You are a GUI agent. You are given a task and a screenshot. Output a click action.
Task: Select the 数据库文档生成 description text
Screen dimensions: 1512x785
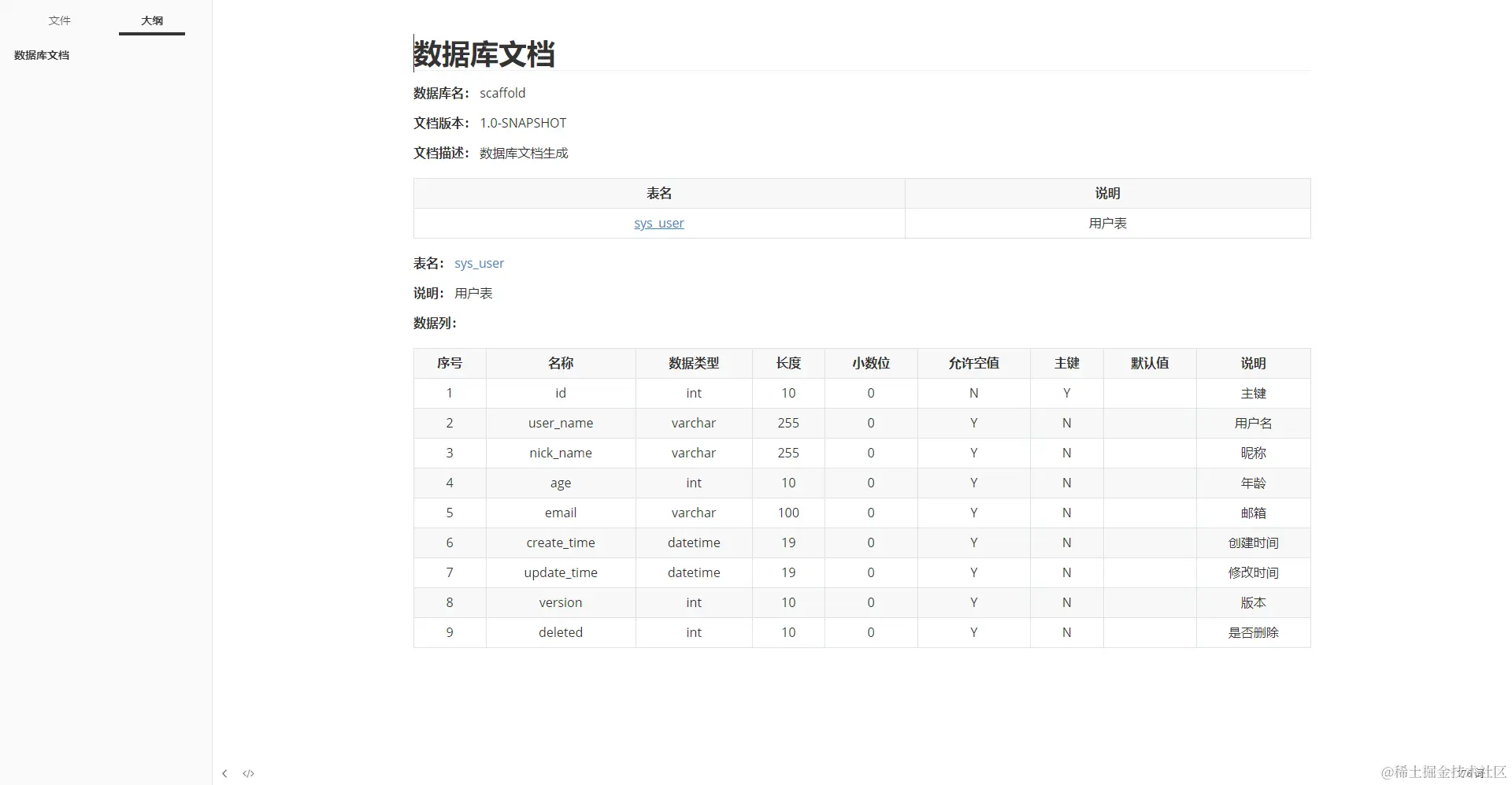524,153
